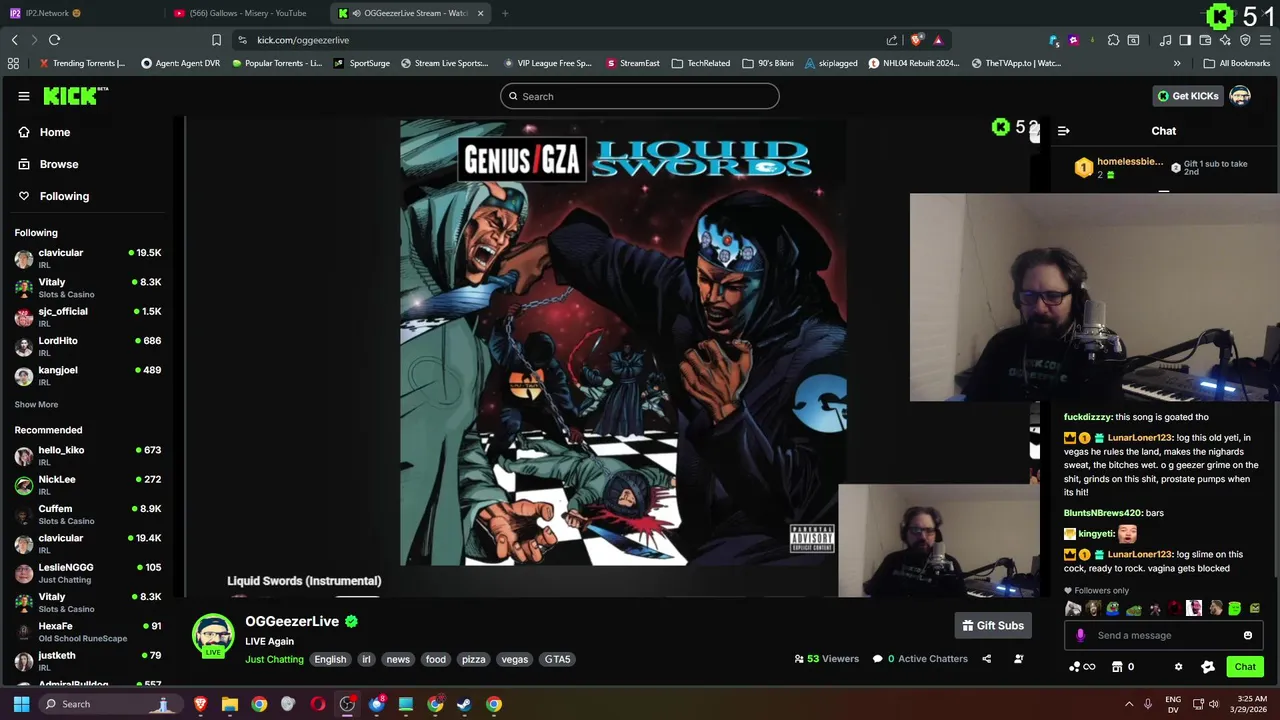Switch to the Gallows - Misery YouTube tab
The width and height of the screenshot is (1280, 720).
246,13
